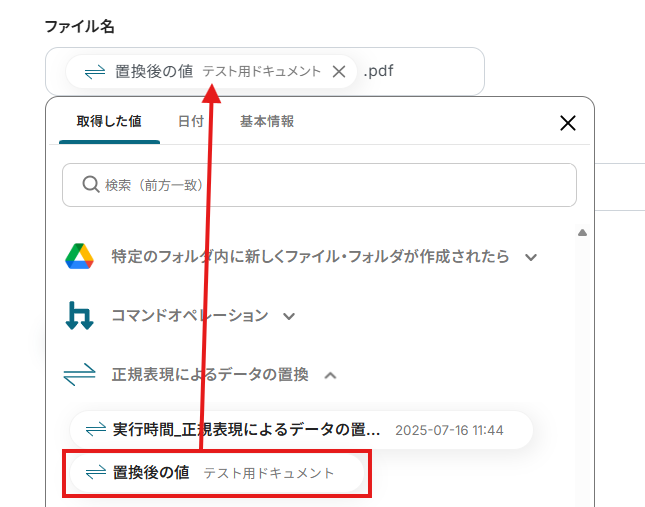Open the 基本情報 tab

[x=267, y=121]
